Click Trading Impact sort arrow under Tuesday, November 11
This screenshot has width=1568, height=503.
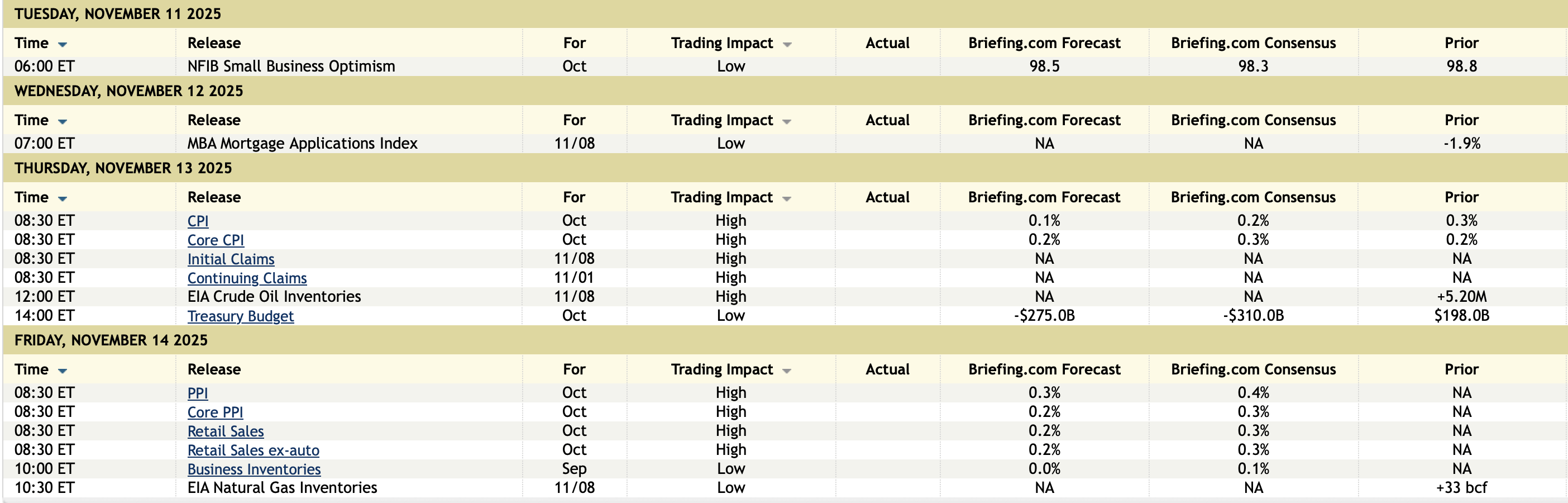786,45
